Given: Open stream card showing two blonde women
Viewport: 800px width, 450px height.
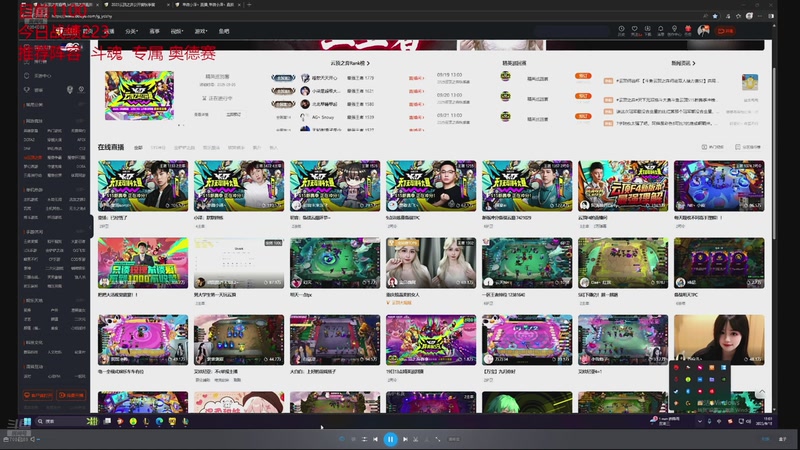Looking at the screenshot, I should coord(431,263).
